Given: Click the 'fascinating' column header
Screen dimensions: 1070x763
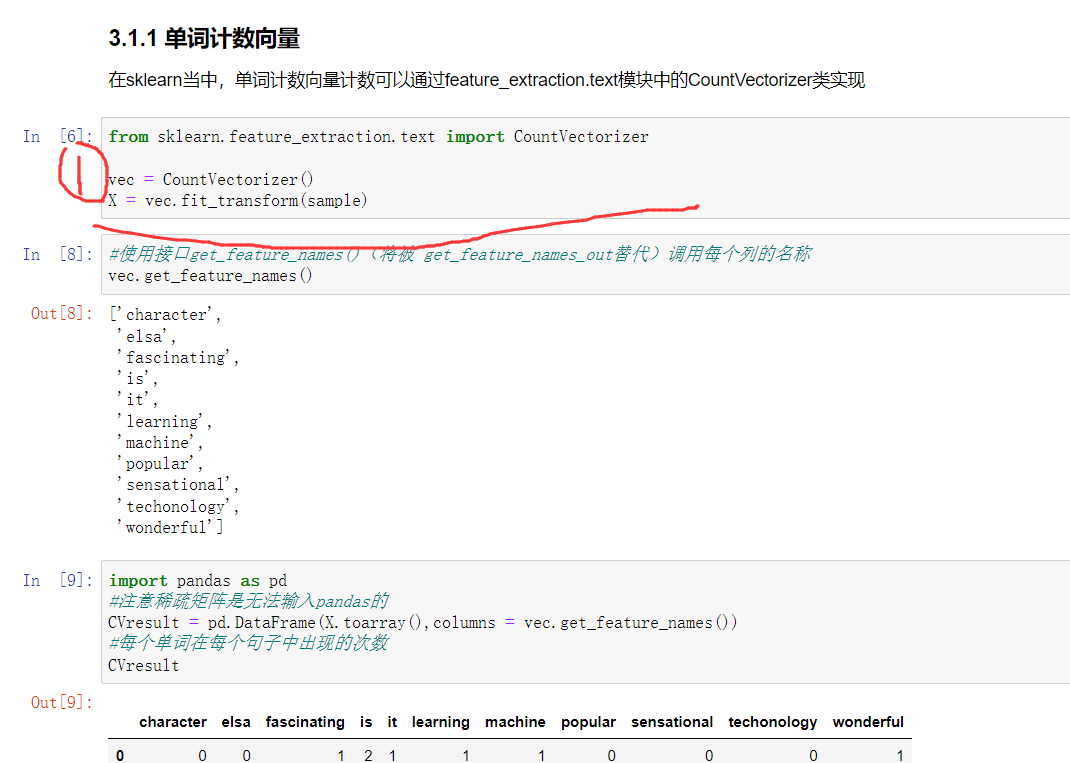Looking at the screenshot, I should [x=305, y=722].
